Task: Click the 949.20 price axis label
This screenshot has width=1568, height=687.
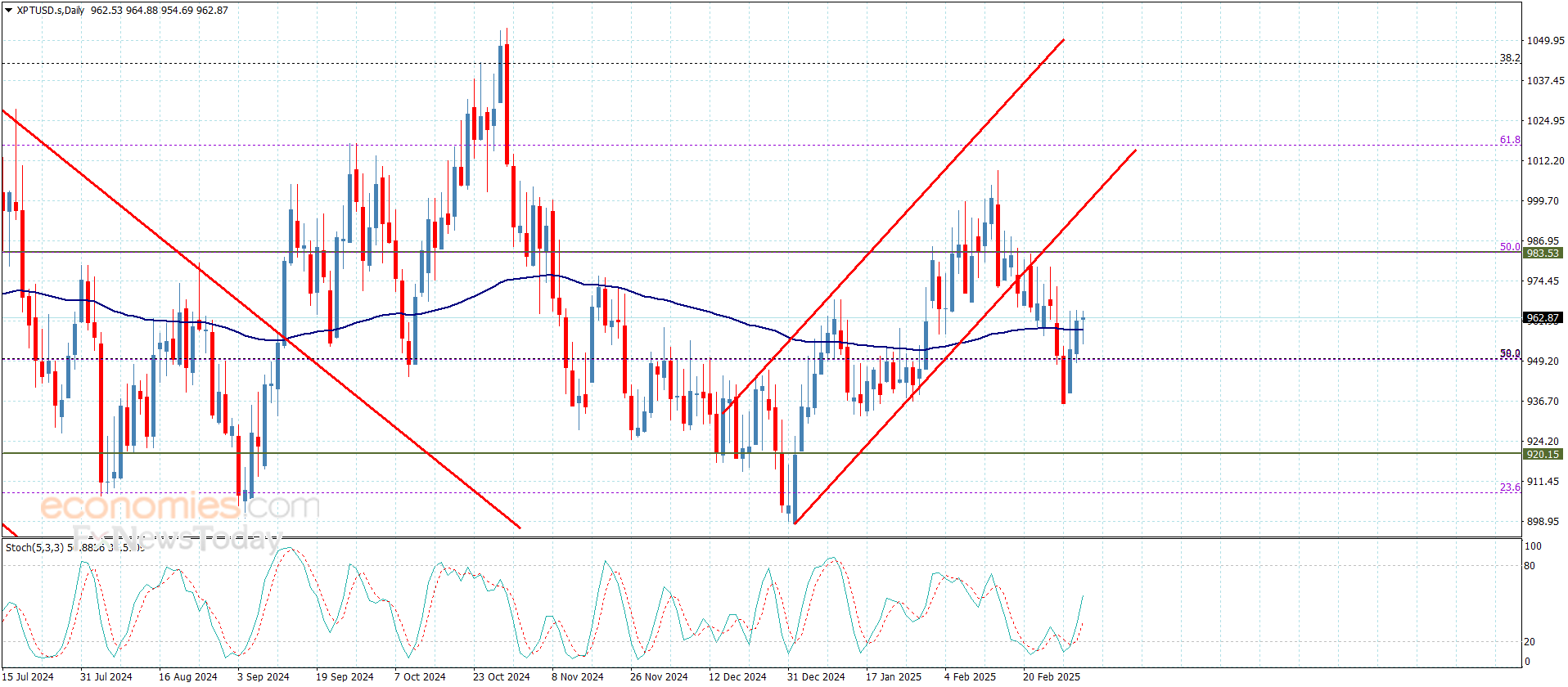Action: pos(1543,361)
